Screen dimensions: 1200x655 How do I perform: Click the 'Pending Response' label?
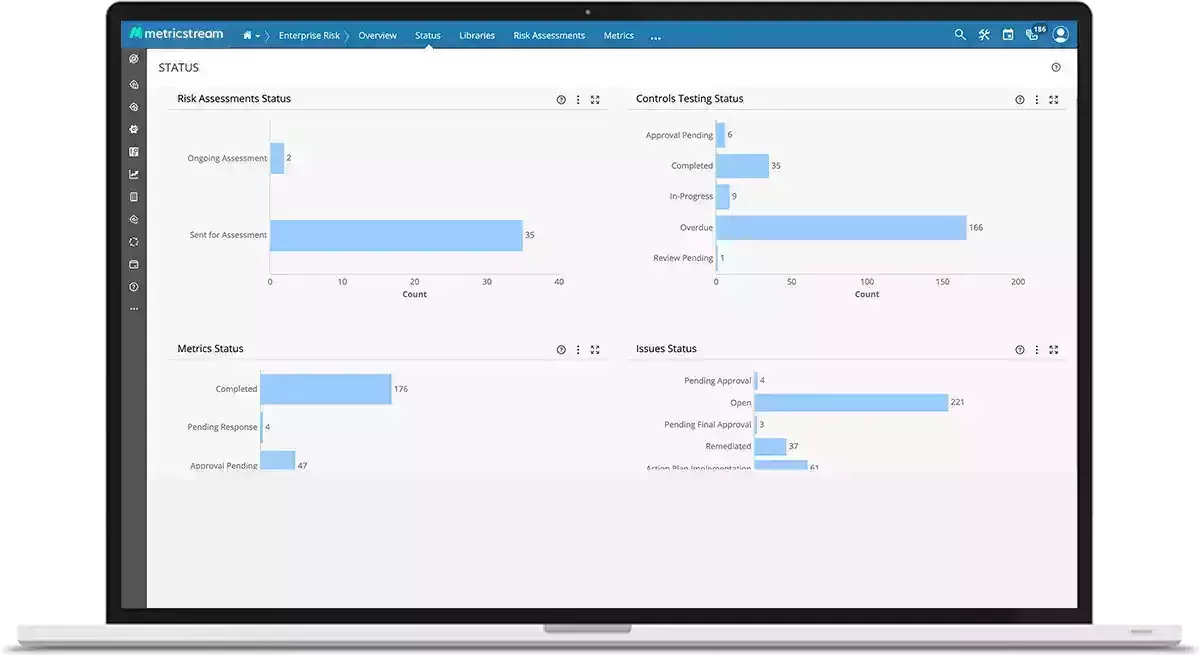click(x=222, y=427)
